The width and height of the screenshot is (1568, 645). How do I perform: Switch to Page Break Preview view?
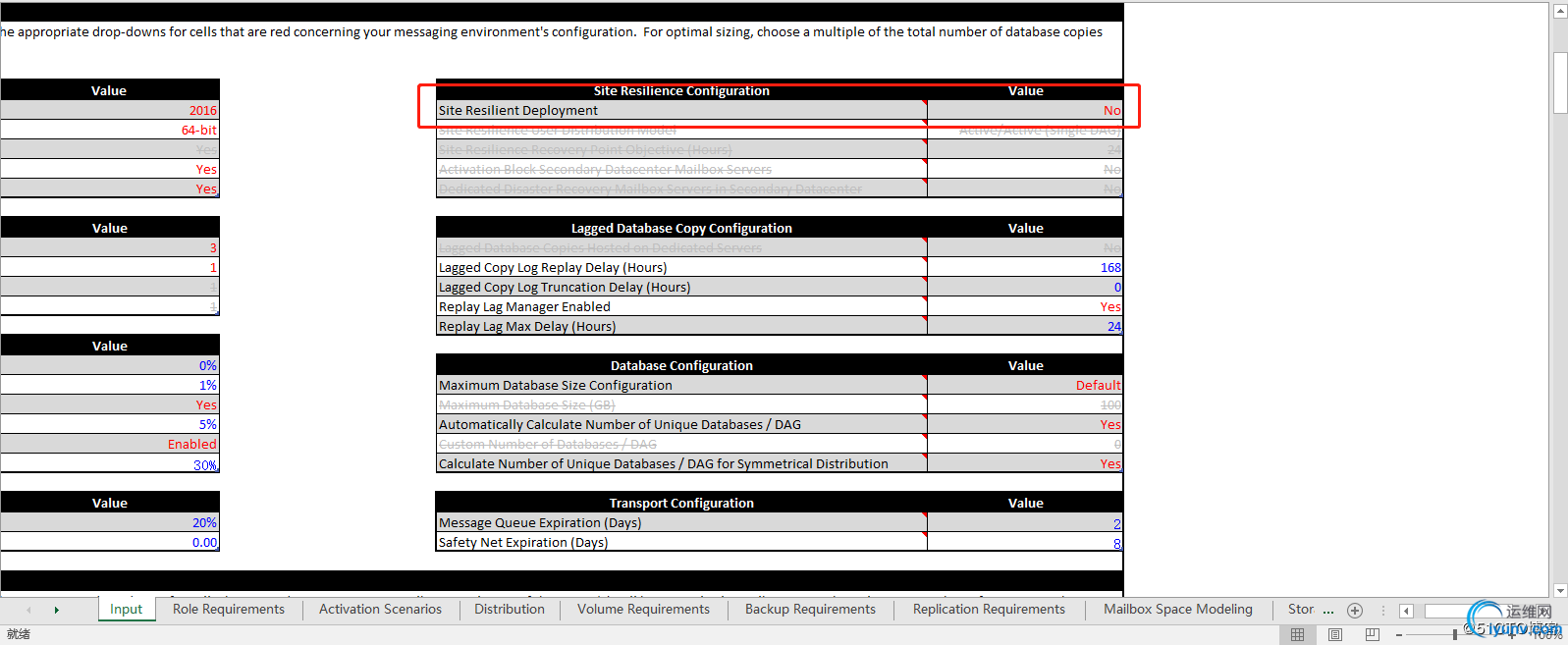tap(1373, 635)
